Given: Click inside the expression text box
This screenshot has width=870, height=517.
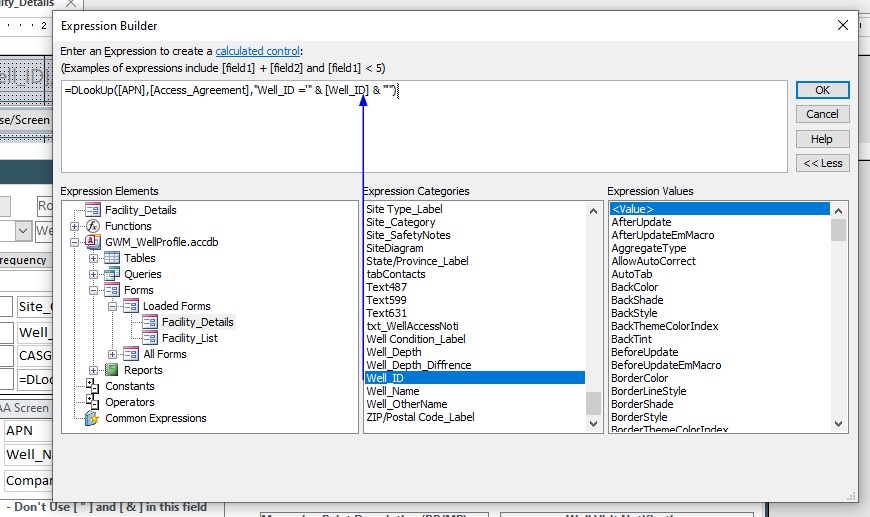Looking at the screenshot, I should coord(424,126).
